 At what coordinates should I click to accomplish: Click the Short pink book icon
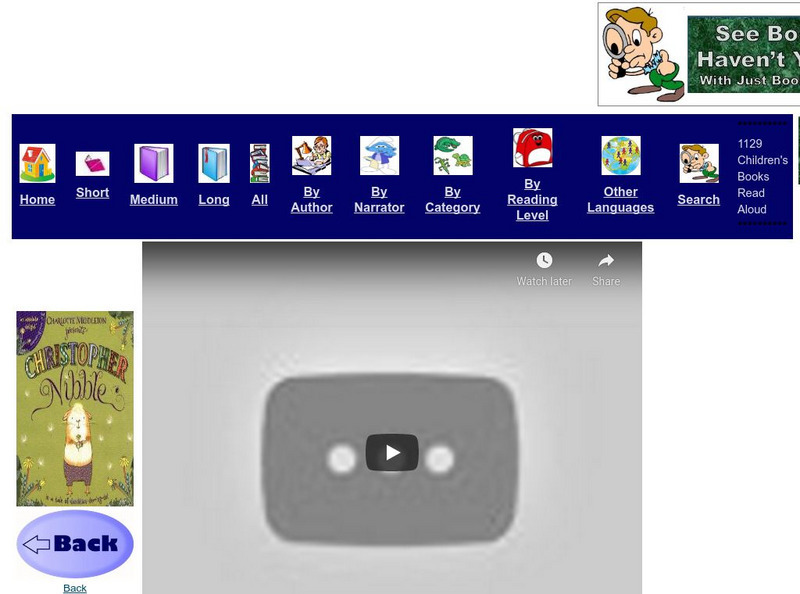pos(92,164)
